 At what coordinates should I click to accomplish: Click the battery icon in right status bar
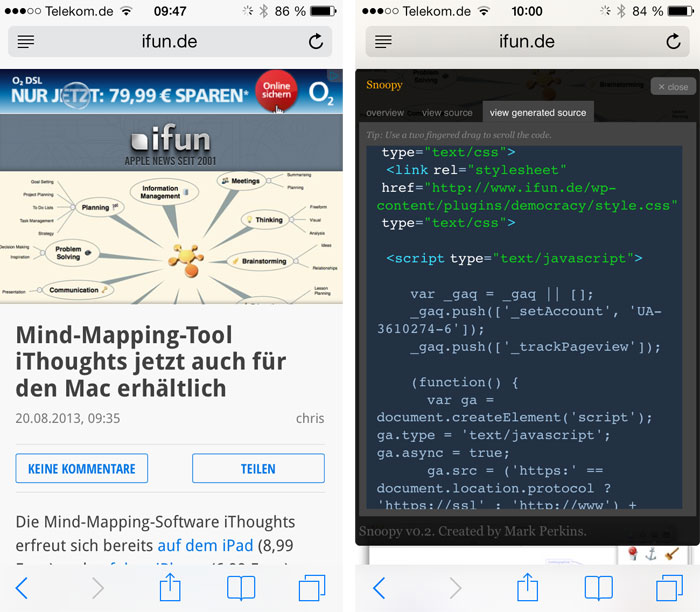(x=681, y=11)
